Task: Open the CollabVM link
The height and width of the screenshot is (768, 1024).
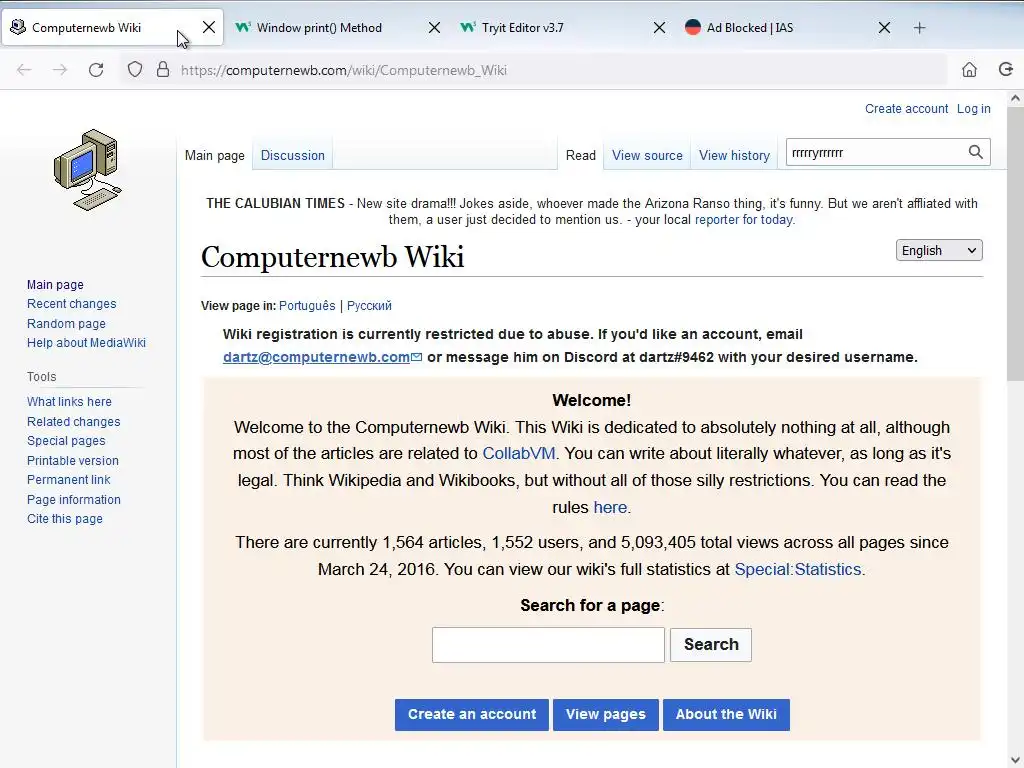Action: tap(519, 453)
